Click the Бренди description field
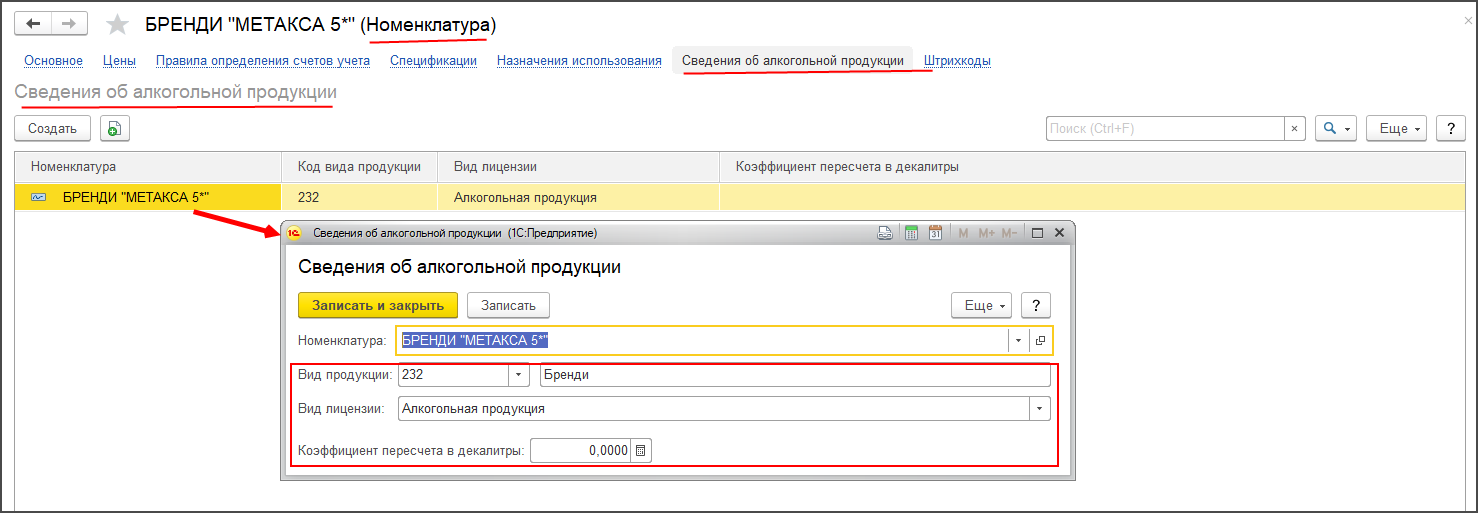 click(x=795, y=375)
